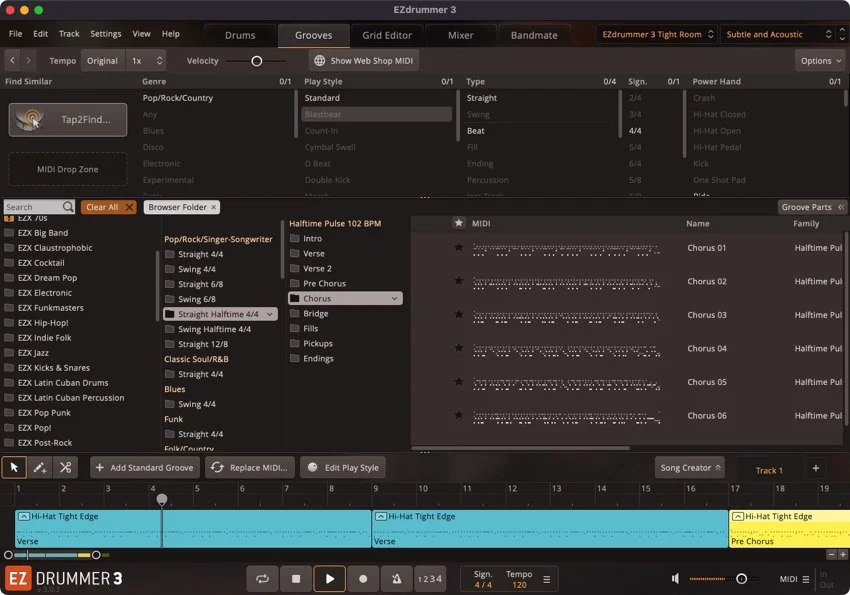Set tempo to Original
Image resolution: width=850 pixels, height=595 pixels.
coord(102,61)
